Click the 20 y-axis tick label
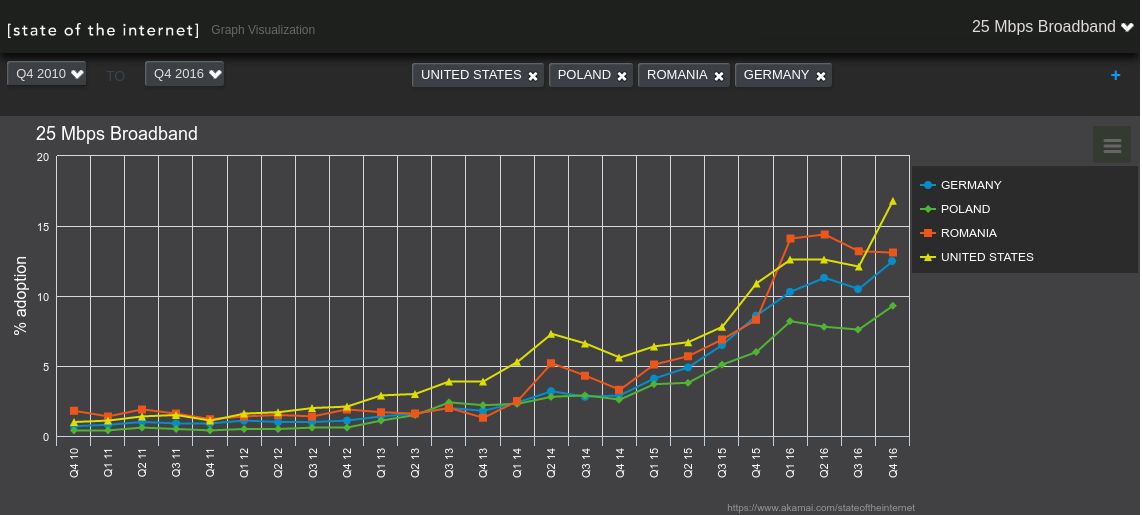The height and width of the screenshot is (515, 1142). click(x=43, y=157)
